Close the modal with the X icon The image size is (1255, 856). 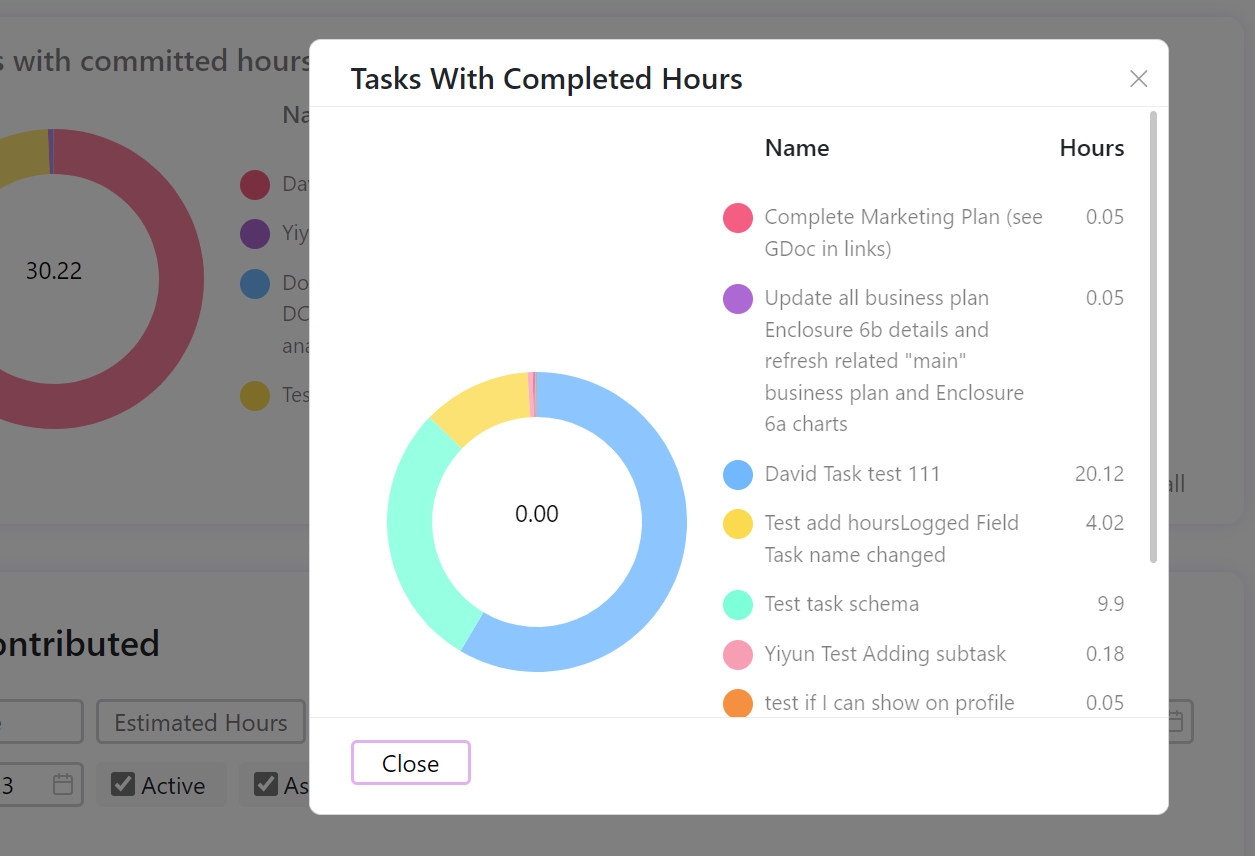[1138, 79]
